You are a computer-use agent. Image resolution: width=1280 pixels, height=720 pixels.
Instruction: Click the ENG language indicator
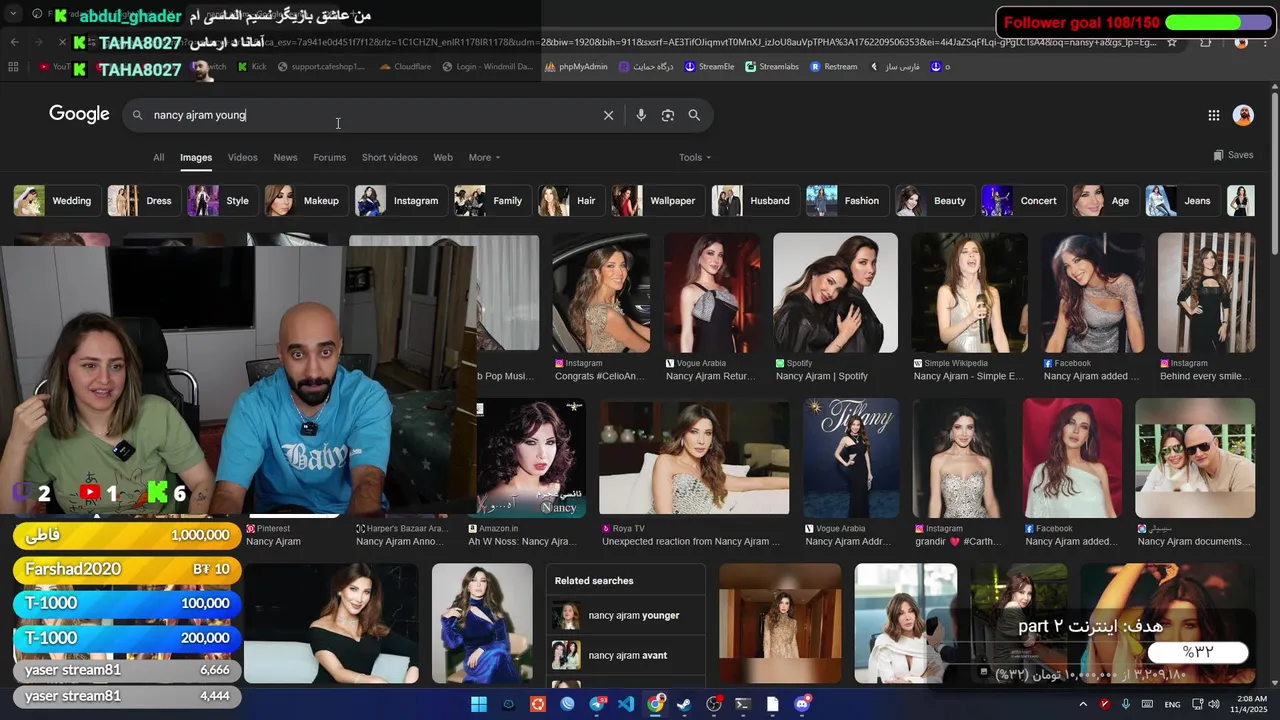(1172, 704)
